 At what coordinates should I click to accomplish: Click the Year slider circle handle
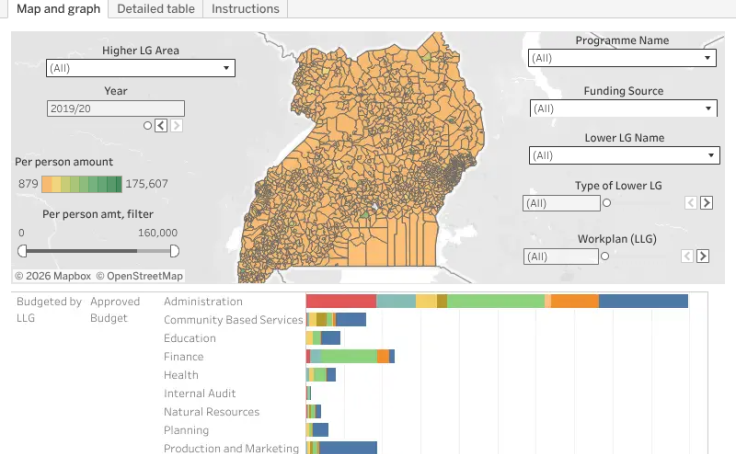(x=147, y=126)
